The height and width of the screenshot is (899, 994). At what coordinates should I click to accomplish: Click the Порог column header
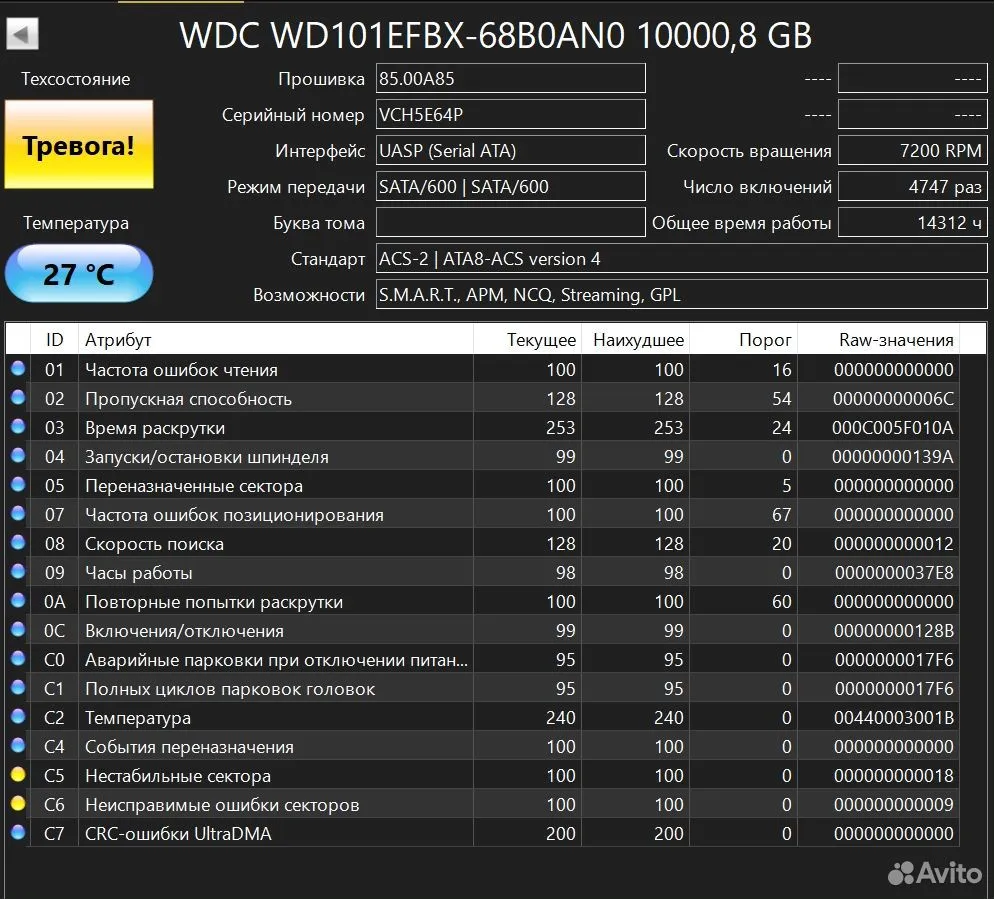coord(744,339)
